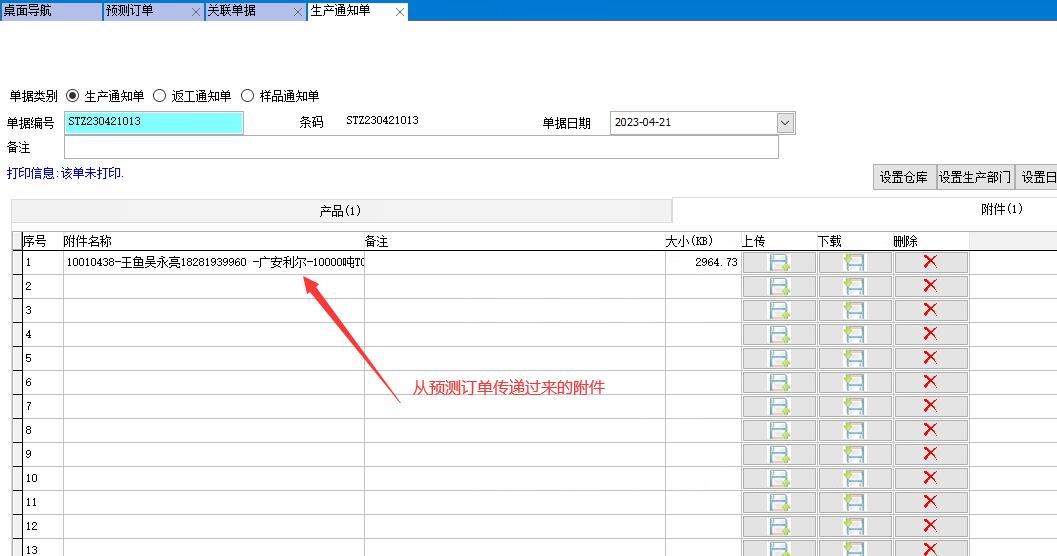The image size is (1057, 556).
Task: Click red X delete icon in row 7
Action: pos(930,406)
